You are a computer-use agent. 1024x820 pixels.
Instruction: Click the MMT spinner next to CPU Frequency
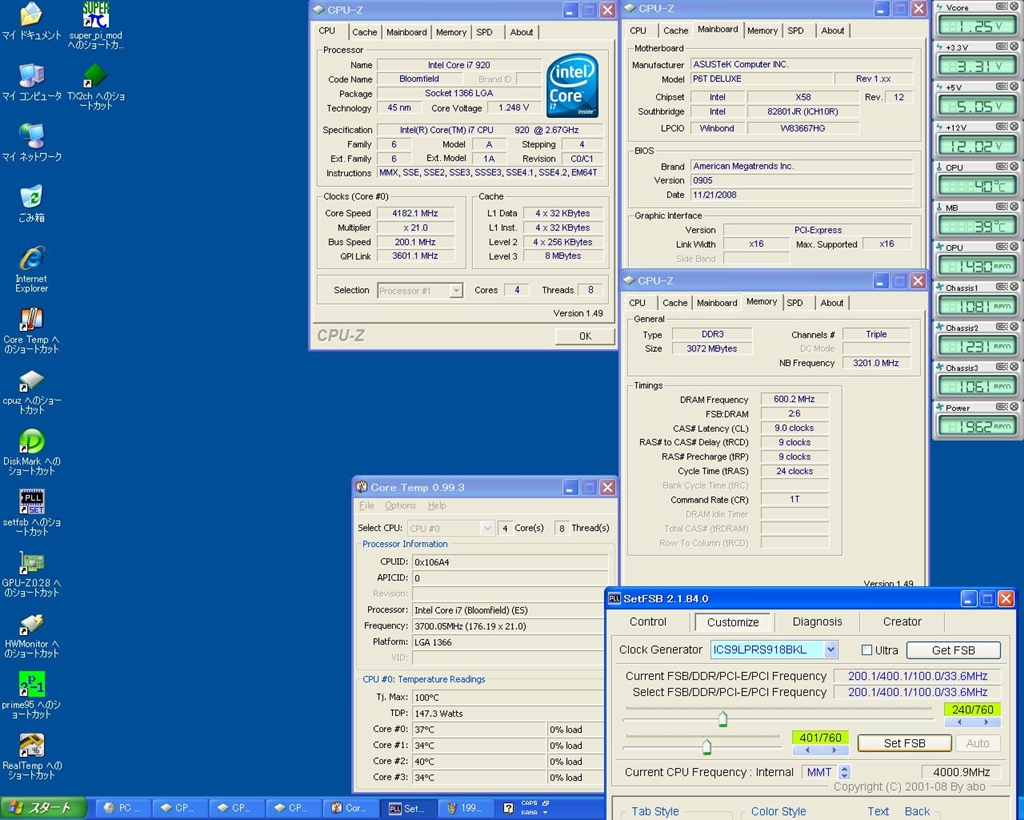pos(844,772)
